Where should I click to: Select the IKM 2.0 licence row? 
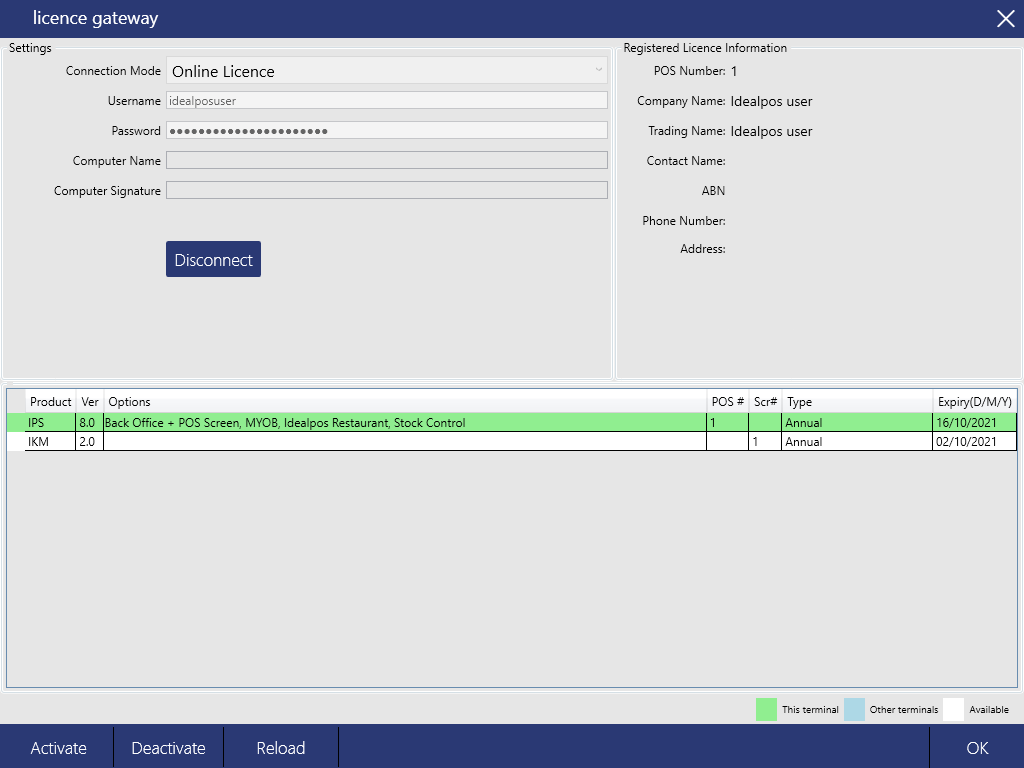[400, 441]
